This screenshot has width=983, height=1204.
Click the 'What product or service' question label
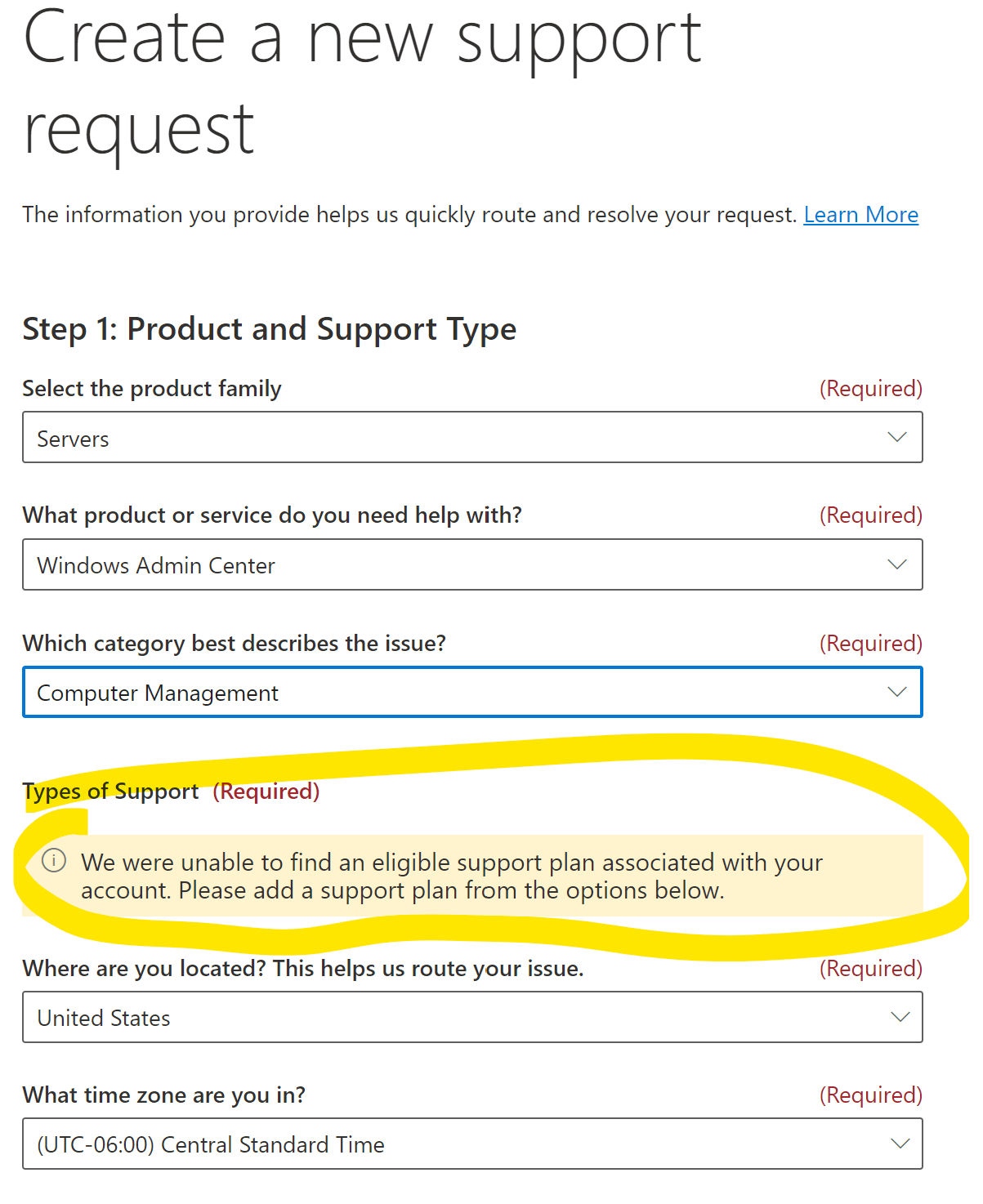pyautogui.click(x=272, y=515)
